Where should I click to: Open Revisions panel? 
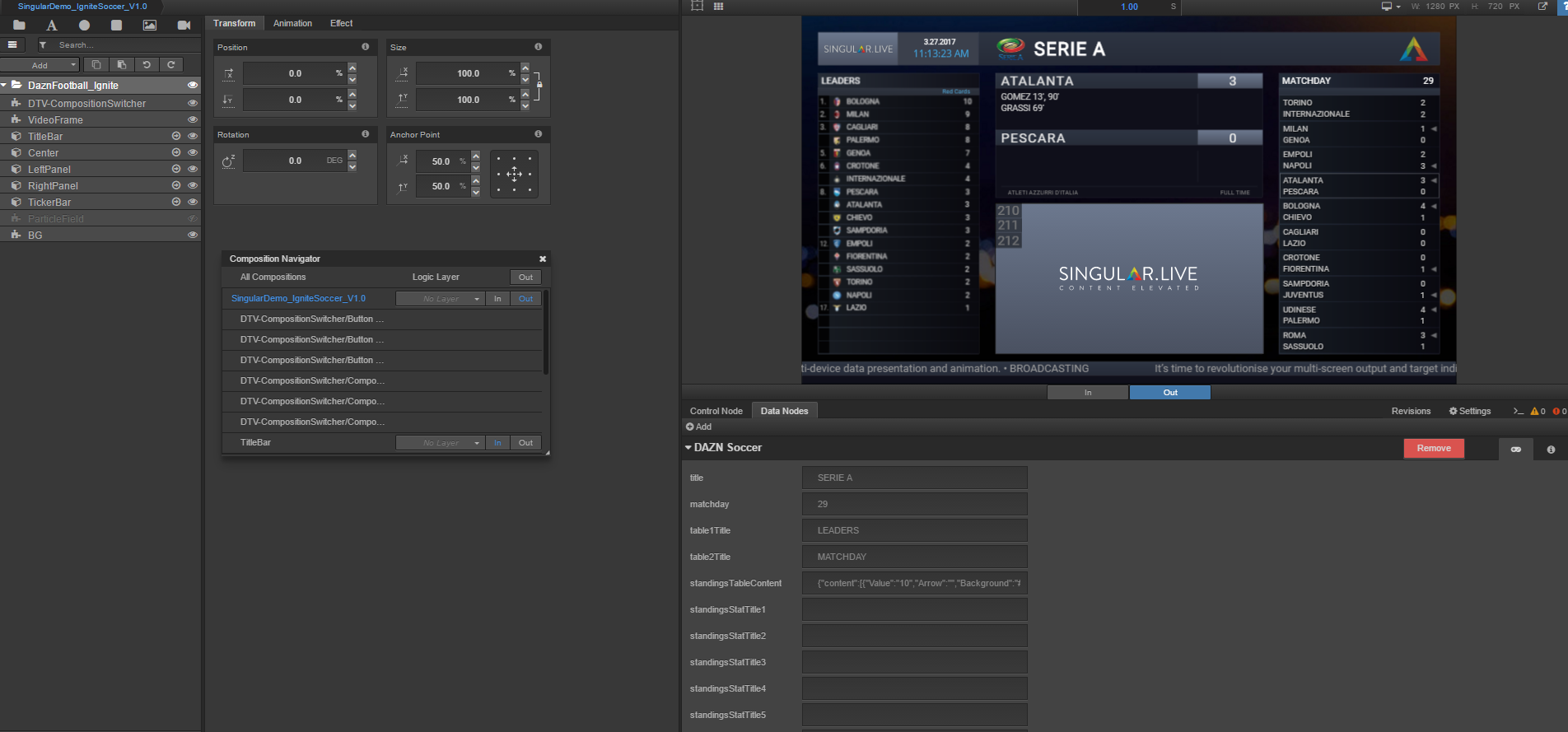tap(1411, 411)
